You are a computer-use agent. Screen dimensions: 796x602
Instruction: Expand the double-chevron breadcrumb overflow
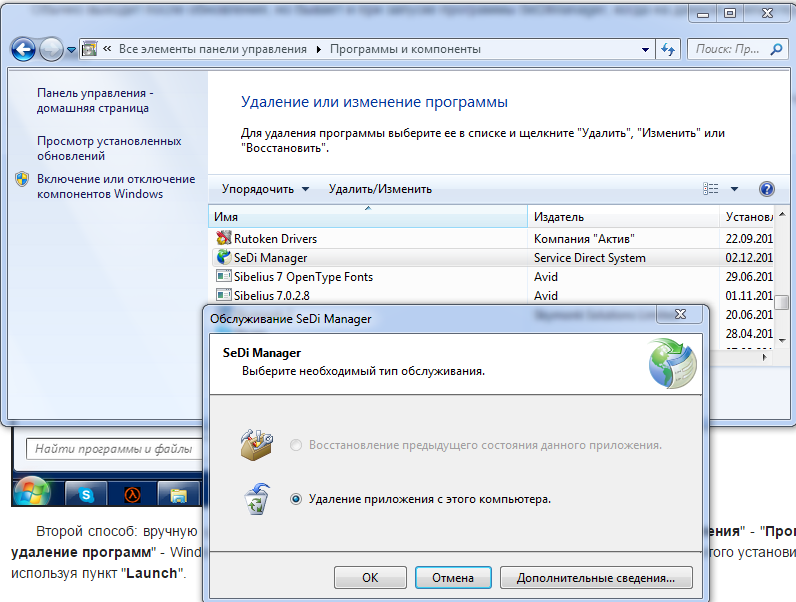tap(107, 49)
